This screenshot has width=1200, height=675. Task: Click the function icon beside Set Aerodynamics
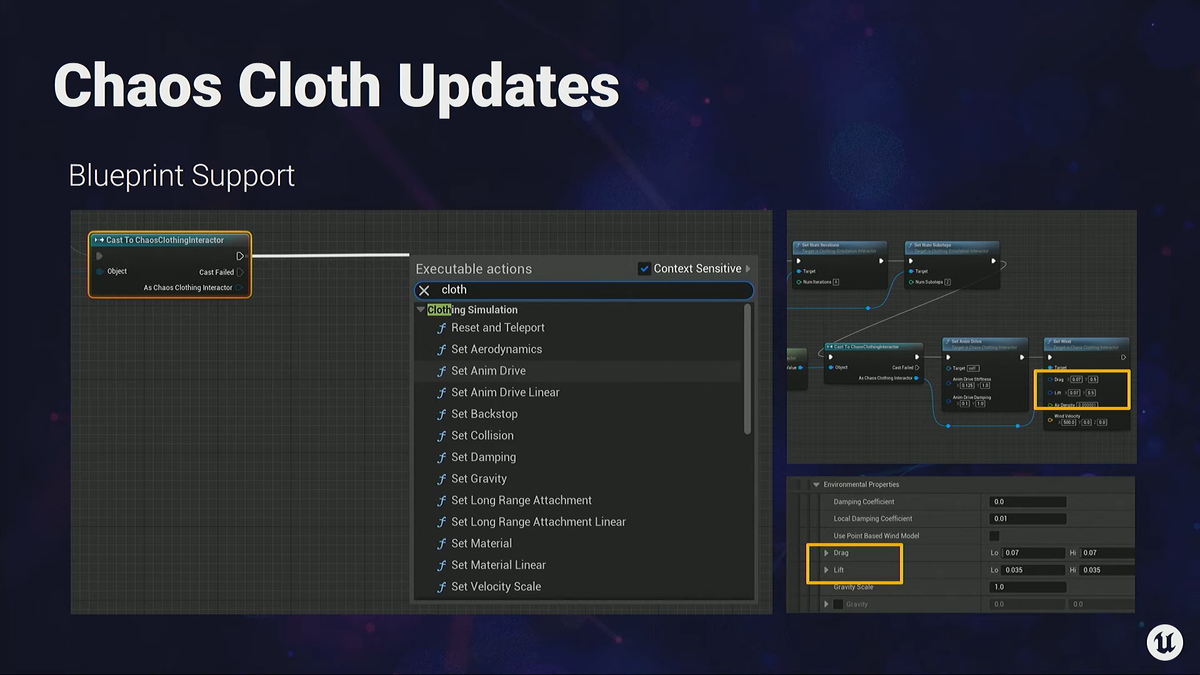click(x=441, y=349)
